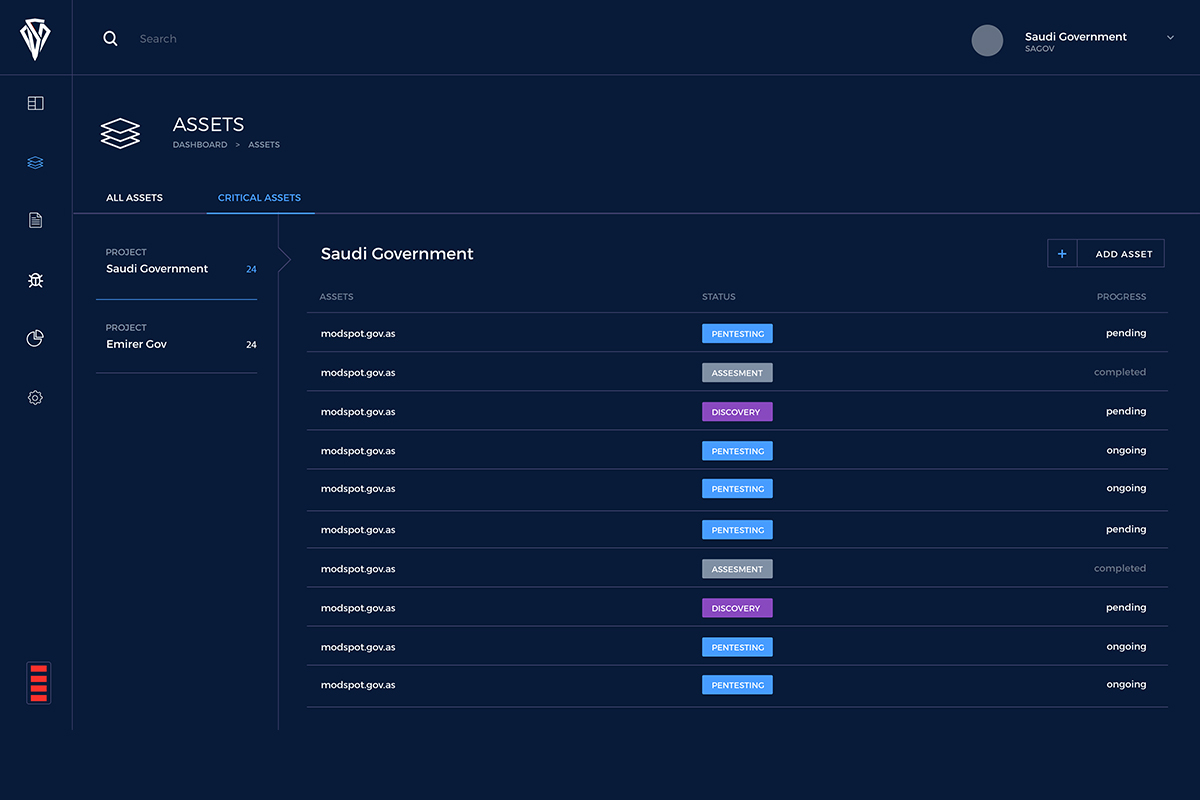Go to DASHBOARD in the breadcrumb
Viewport: 1200px width, 800px height.
tap(200, 145)
